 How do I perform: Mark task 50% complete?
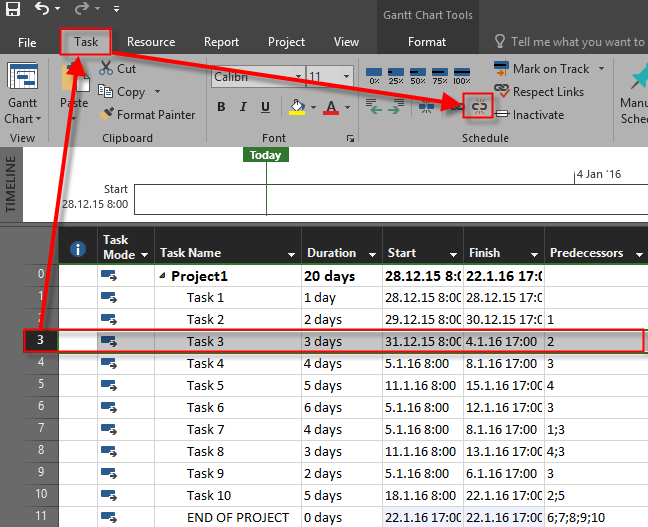tap(418, 76)
